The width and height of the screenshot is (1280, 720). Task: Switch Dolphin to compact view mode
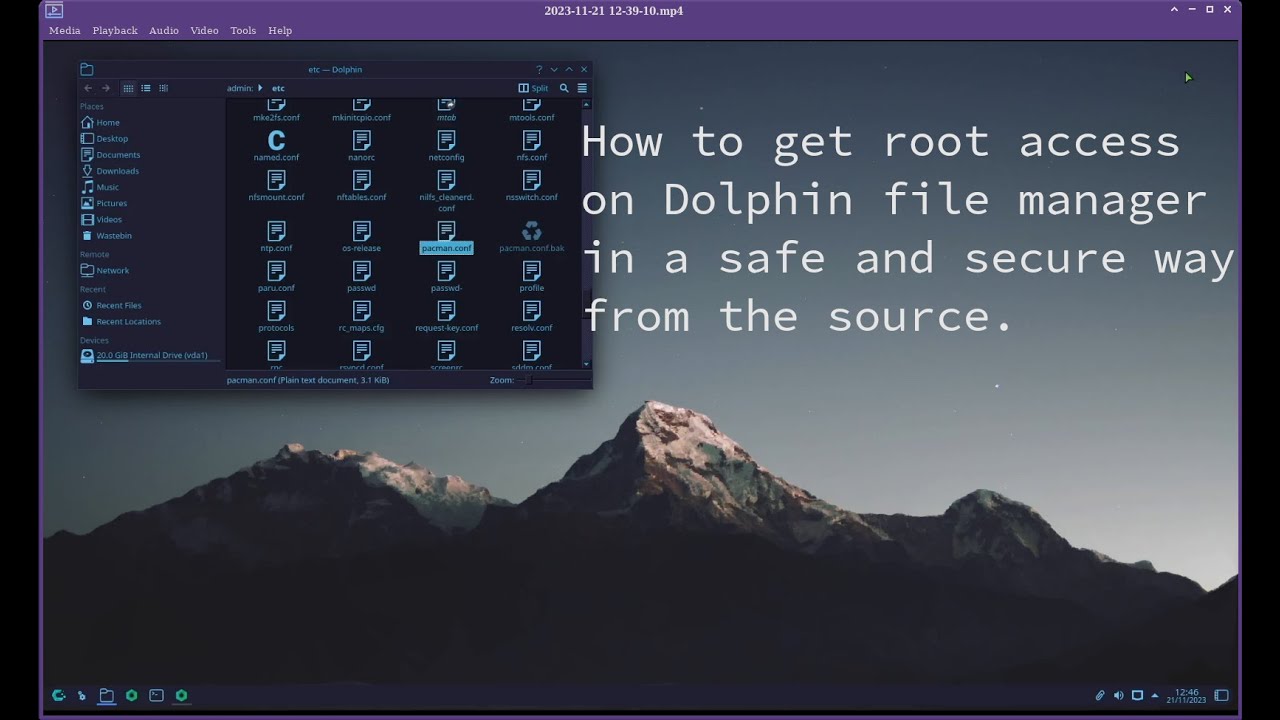click(146, 88)
